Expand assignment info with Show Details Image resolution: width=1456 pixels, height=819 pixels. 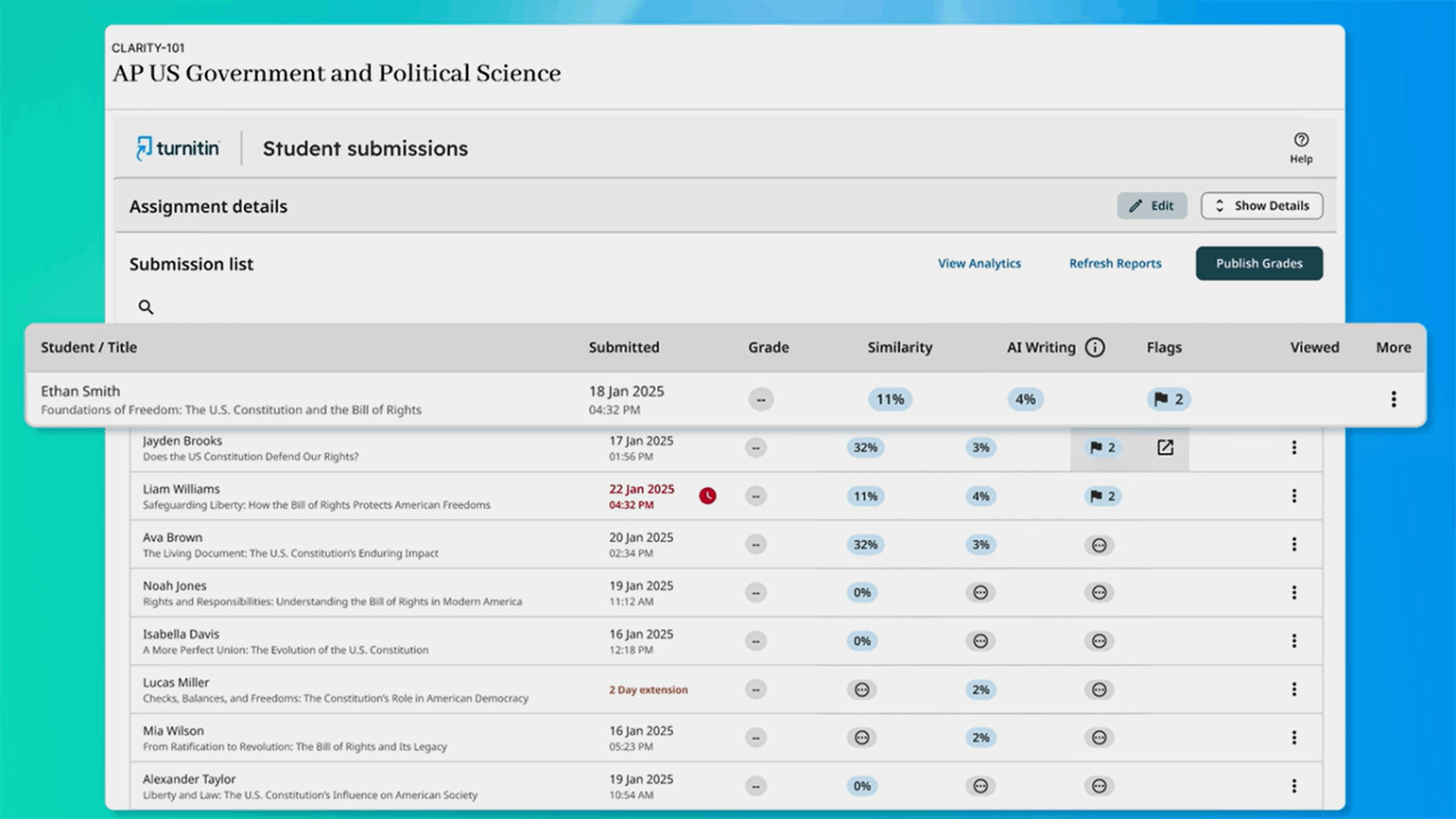click(1261, 206)
